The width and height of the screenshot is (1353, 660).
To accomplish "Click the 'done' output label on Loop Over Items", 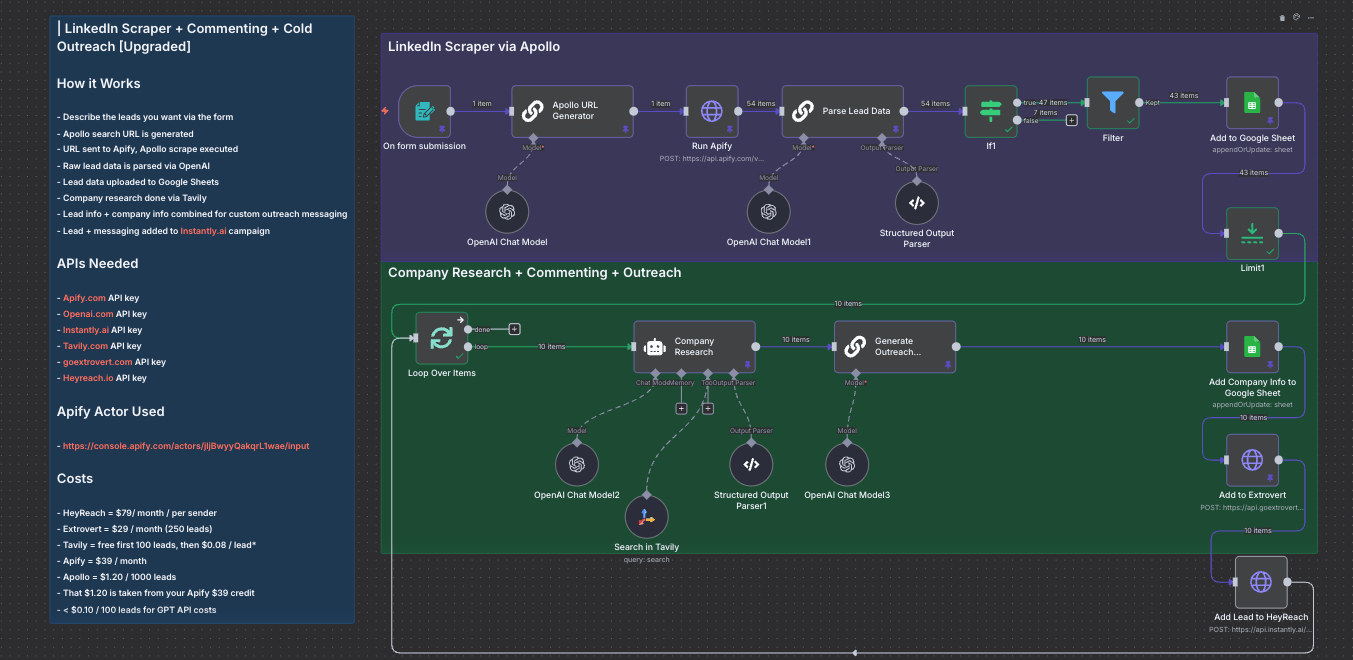I will (483, 328).
